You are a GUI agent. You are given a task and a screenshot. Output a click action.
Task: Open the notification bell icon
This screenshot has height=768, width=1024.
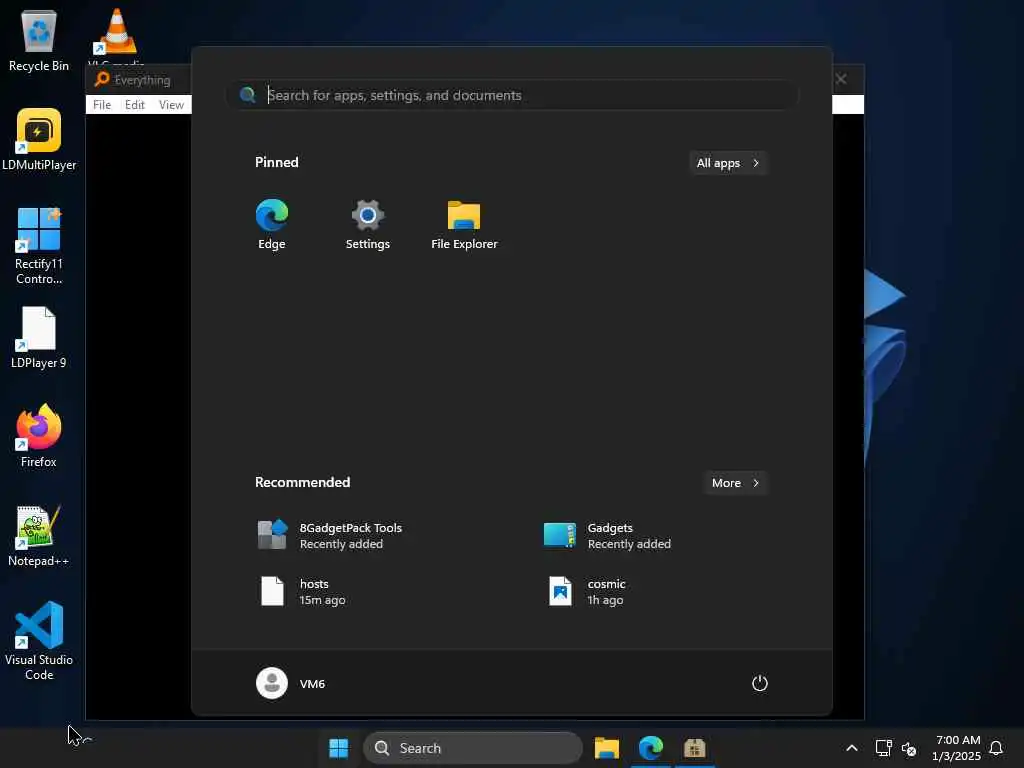point(997,748)
